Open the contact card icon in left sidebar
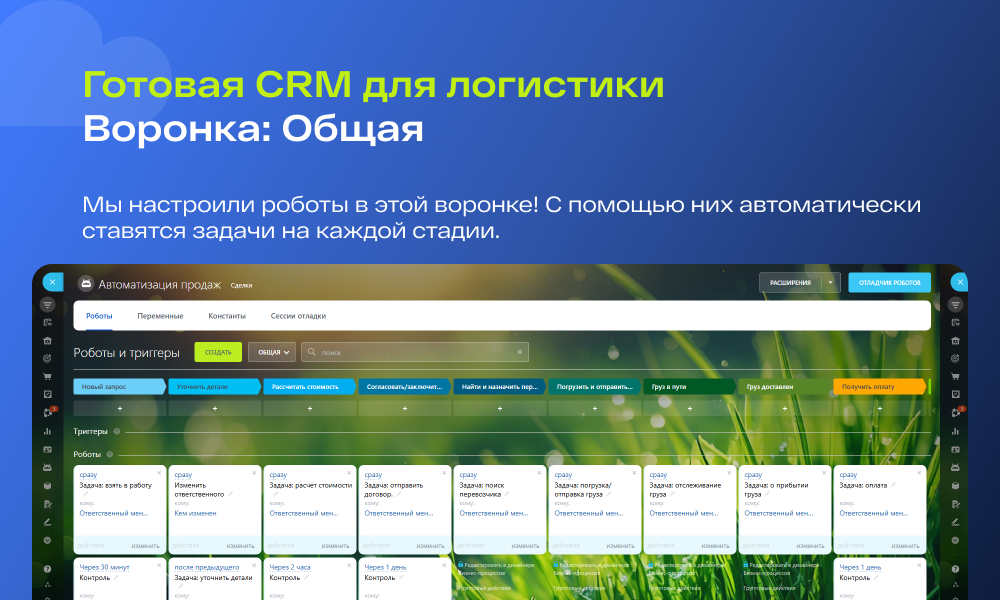The image size is (1000, 600). pos(47,450)
